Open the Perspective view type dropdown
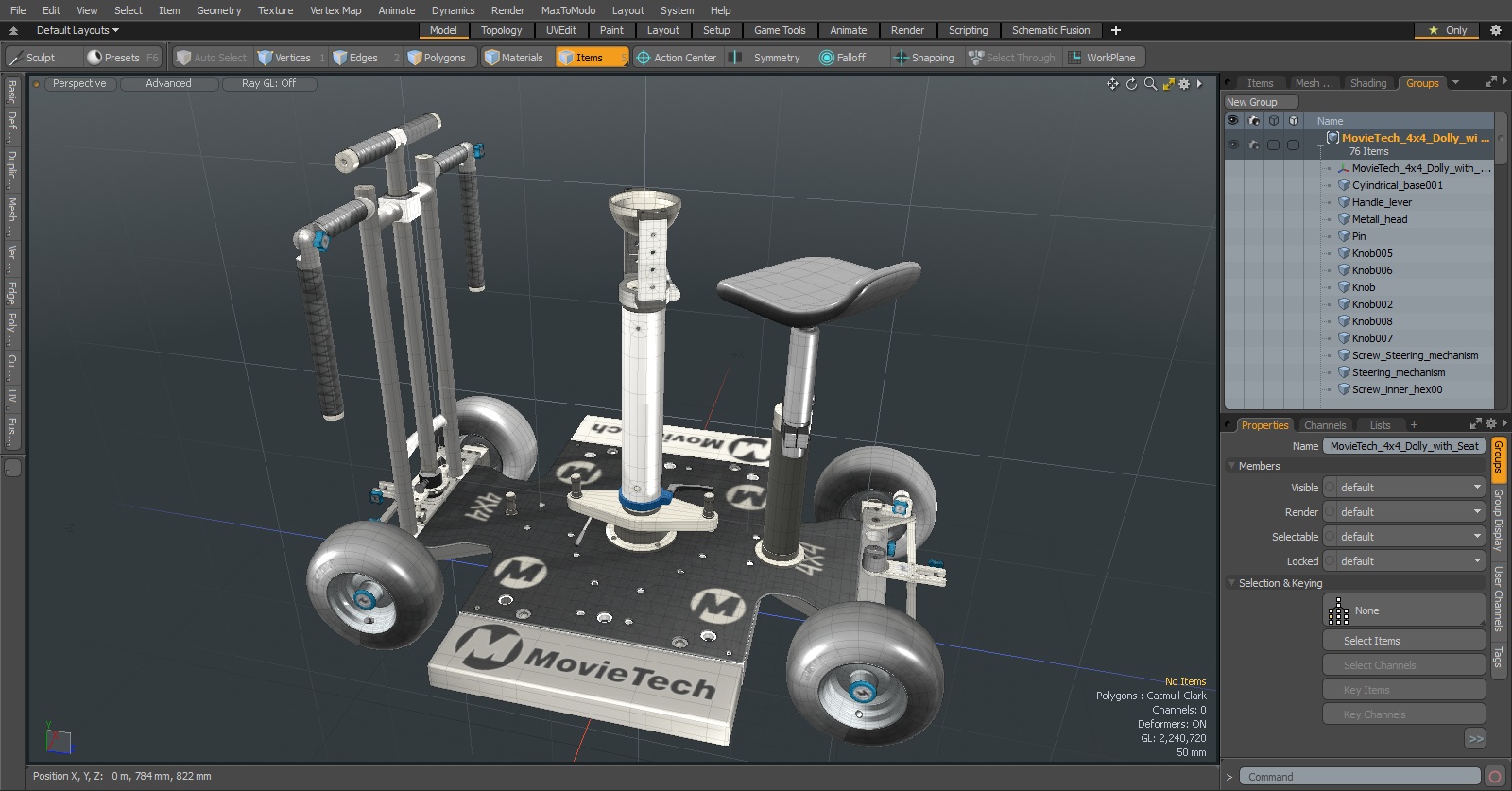The width and height of the screenshot is (1512, 791). tap(79, 83)
